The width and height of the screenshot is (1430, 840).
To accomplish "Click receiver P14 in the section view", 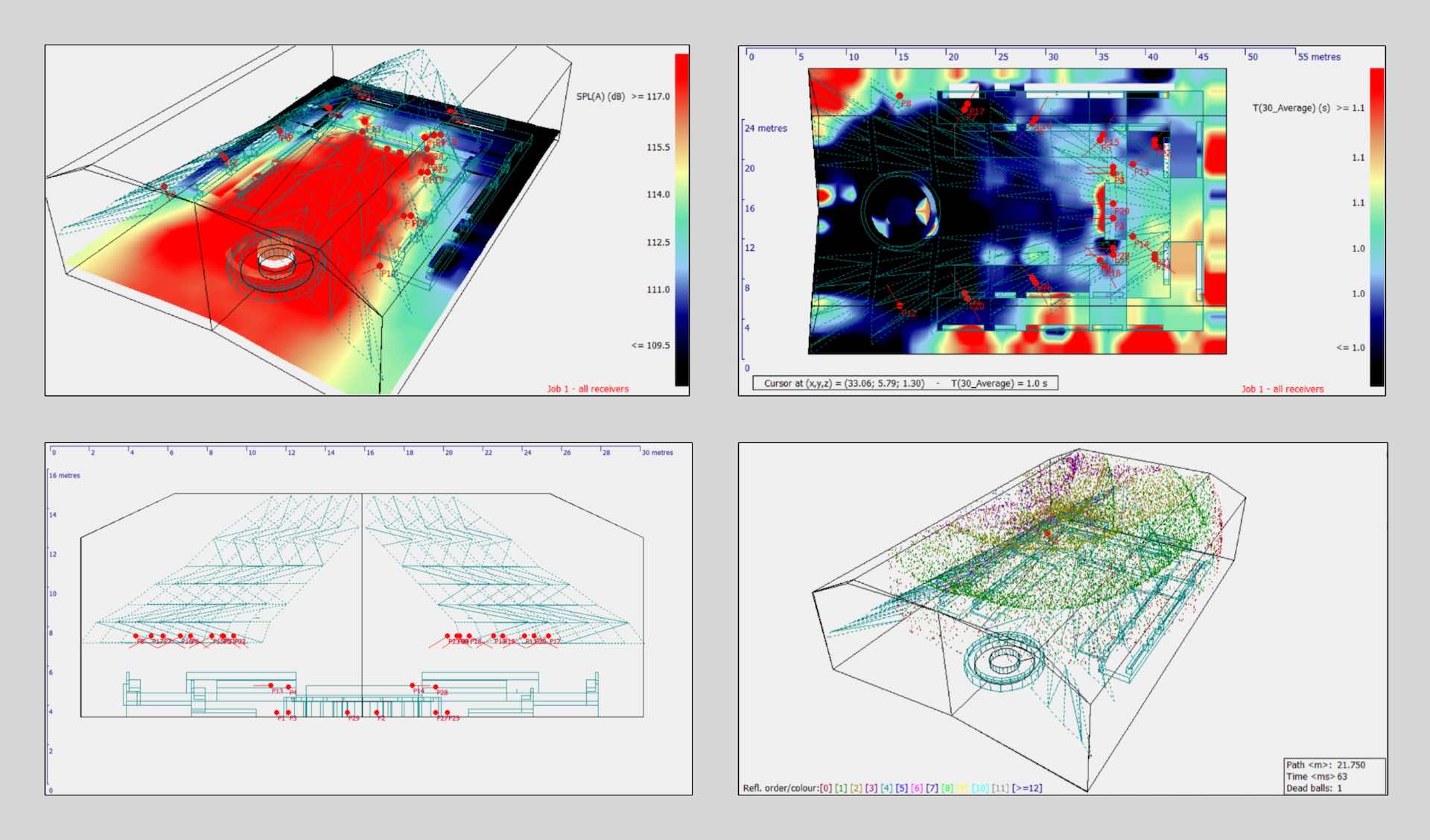I will (x=413, y=685).
